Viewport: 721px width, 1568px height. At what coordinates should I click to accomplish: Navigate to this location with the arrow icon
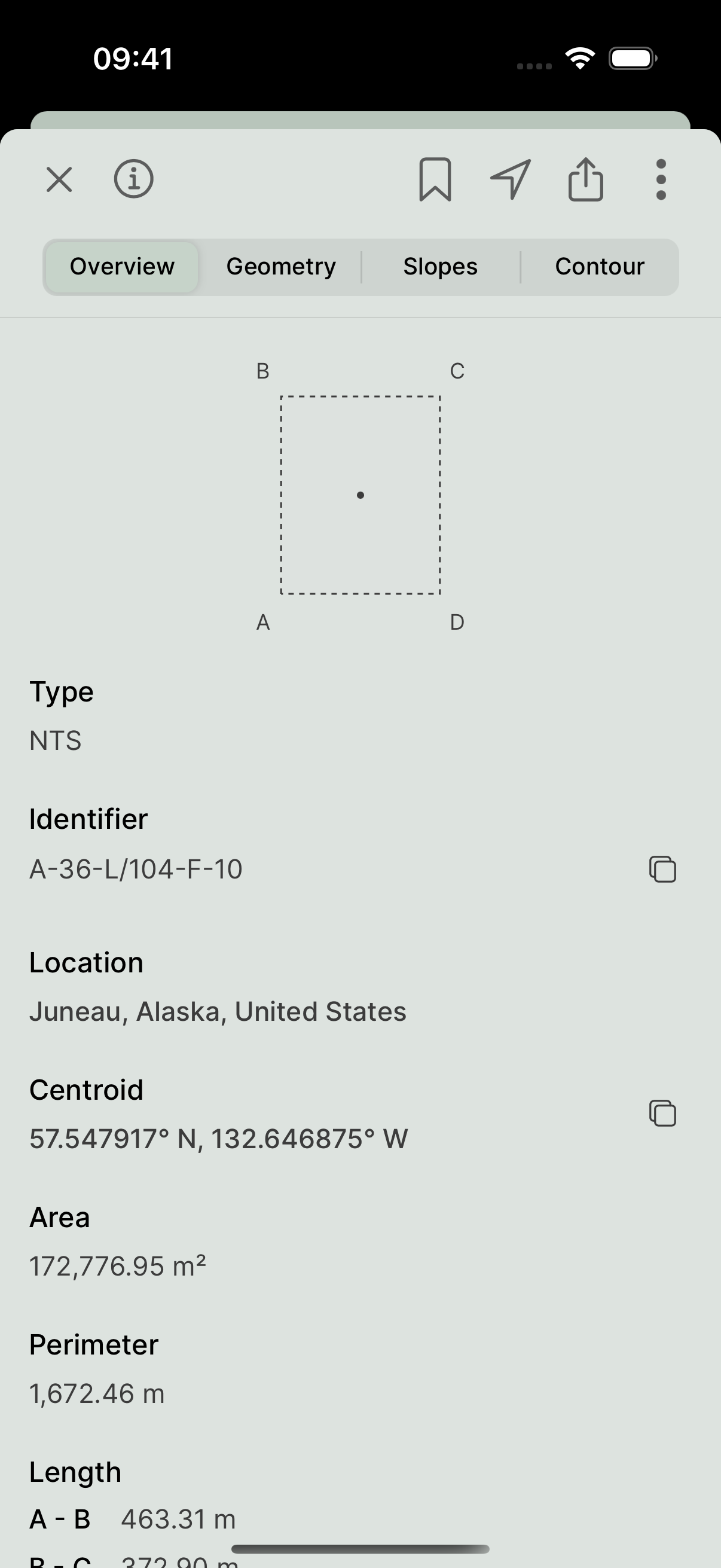coord(510,178)
